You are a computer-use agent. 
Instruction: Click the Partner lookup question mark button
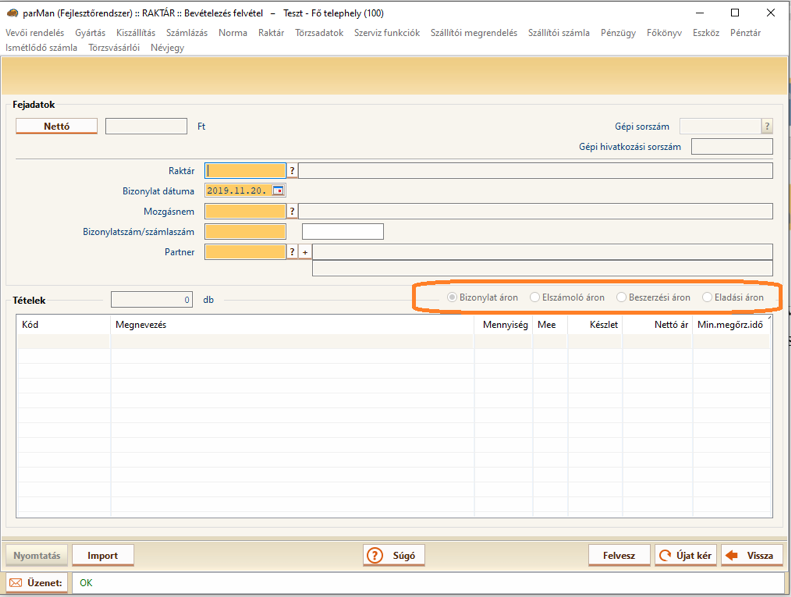click(292, 252)
